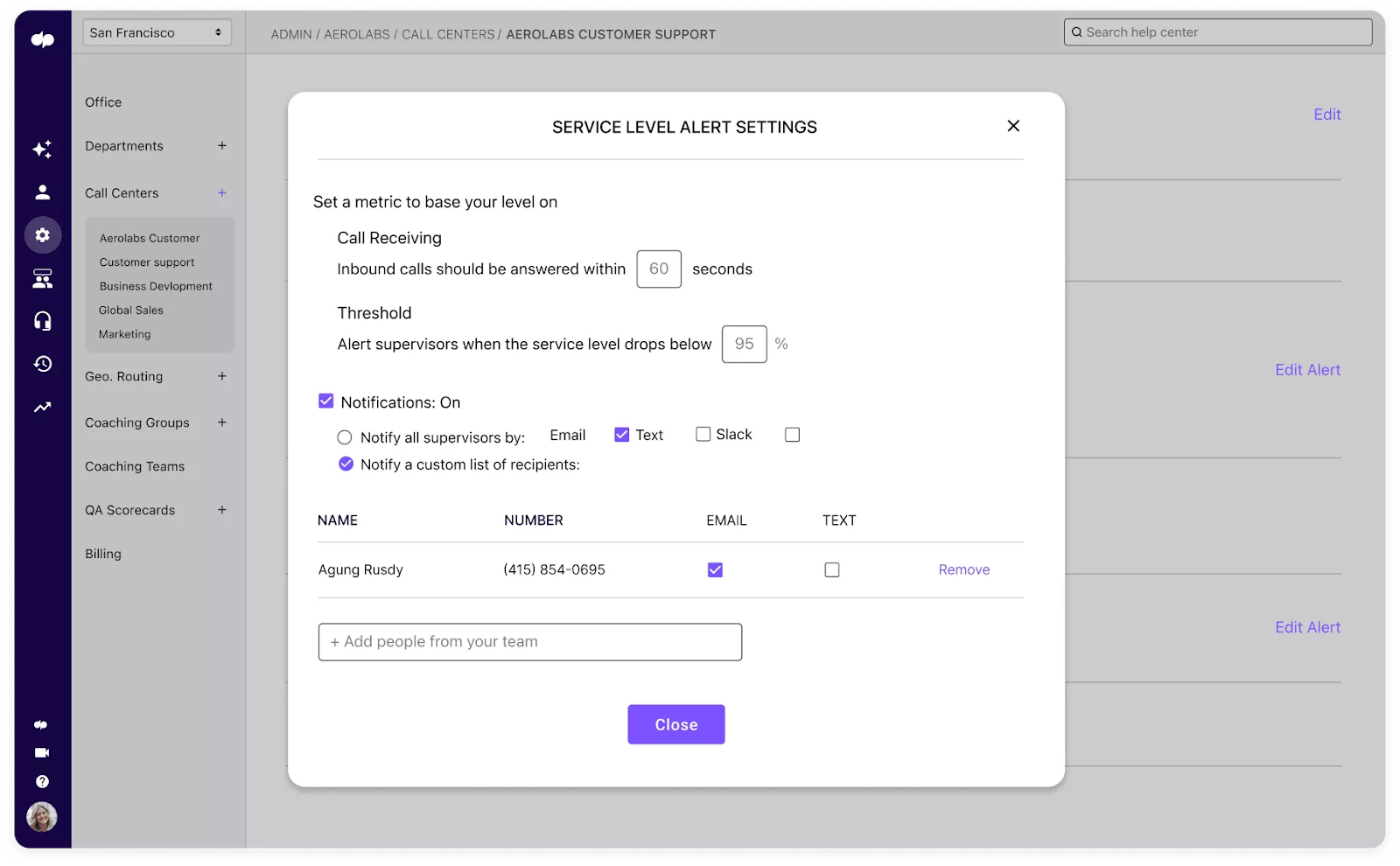
Task: Expand the Departments section
Action: point(223,145)
